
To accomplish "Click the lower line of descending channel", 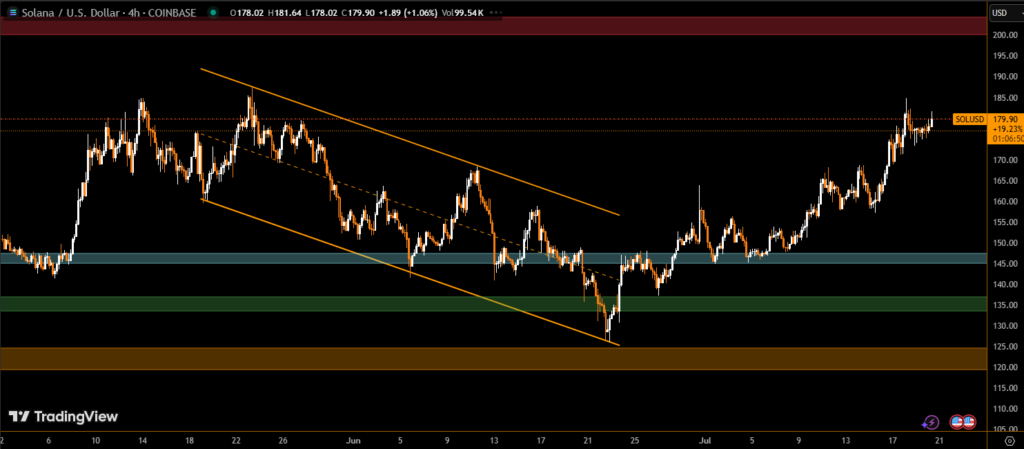I will pos(400,268).
